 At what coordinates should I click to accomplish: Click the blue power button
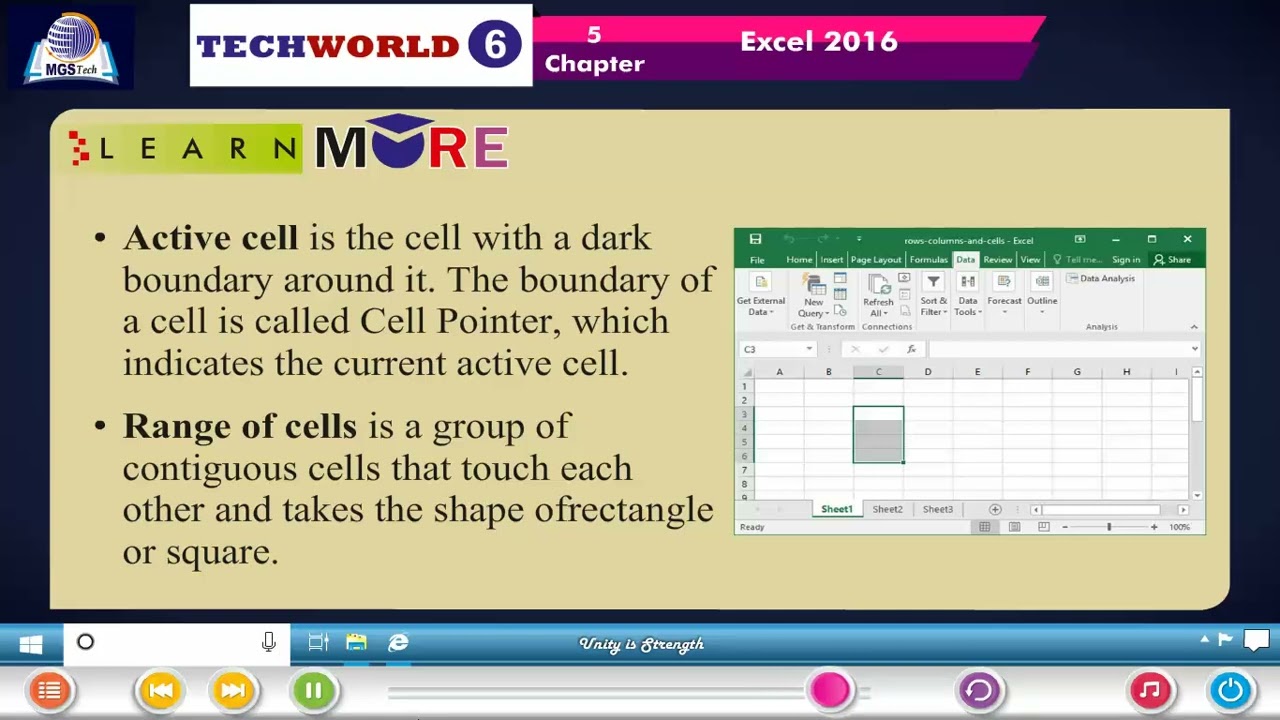pos(1230,690)
